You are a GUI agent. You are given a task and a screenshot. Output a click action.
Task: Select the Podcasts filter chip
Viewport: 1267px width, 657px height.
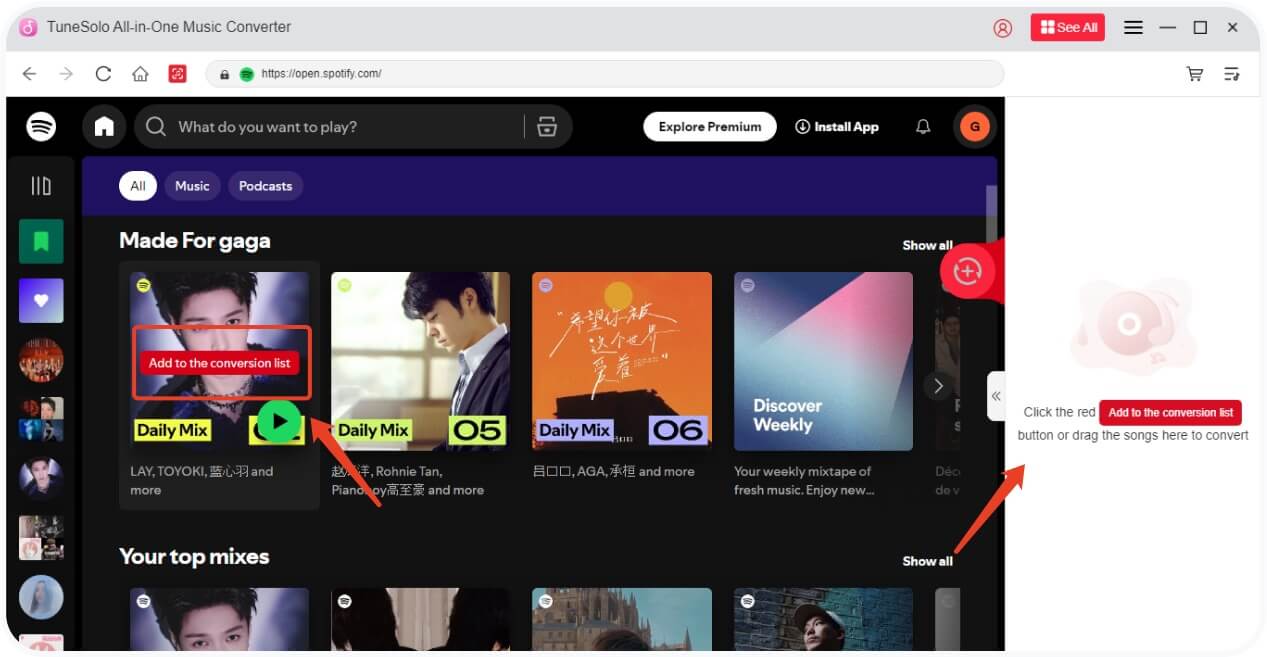(x=265, y=186)
